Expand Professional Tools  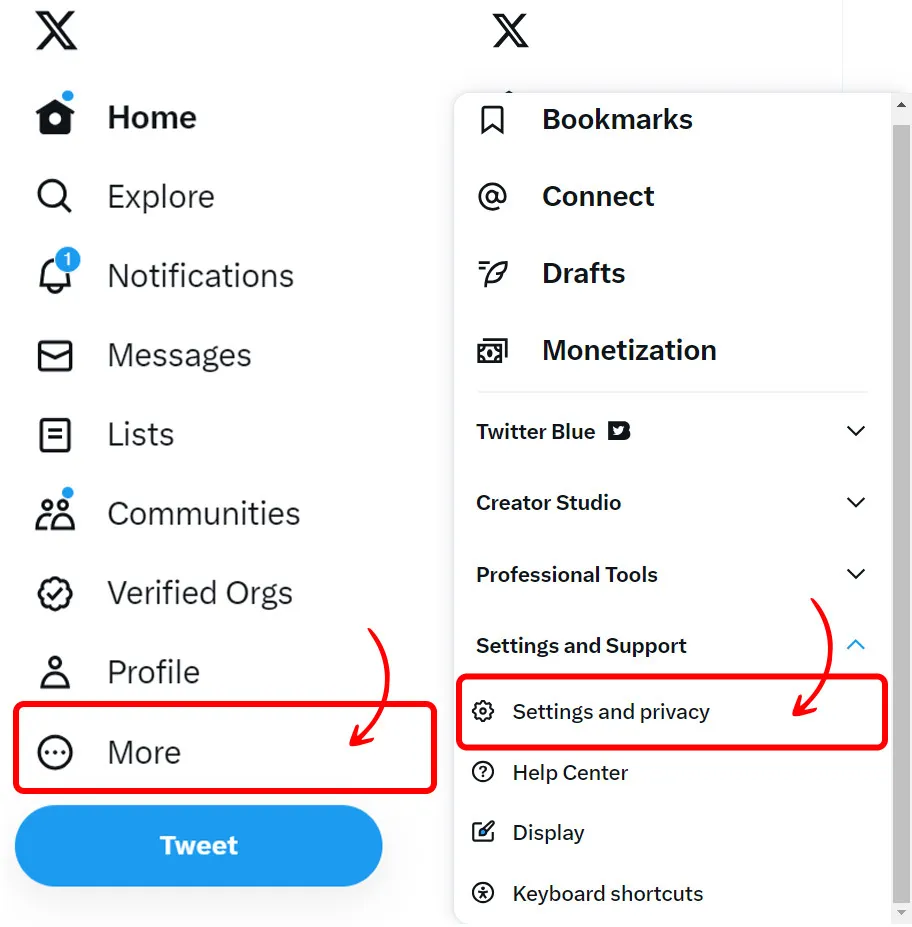pos(856,574)
